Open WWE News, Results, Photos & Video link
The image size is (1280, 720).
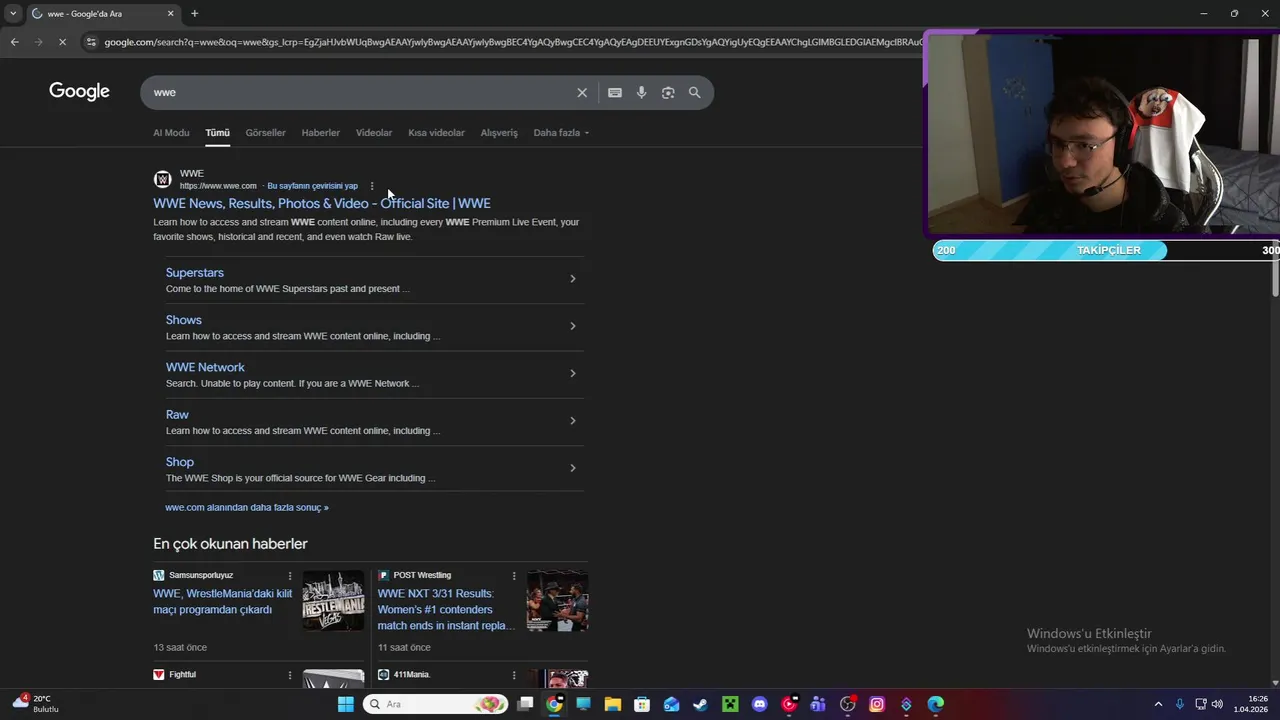coord(322,203)
